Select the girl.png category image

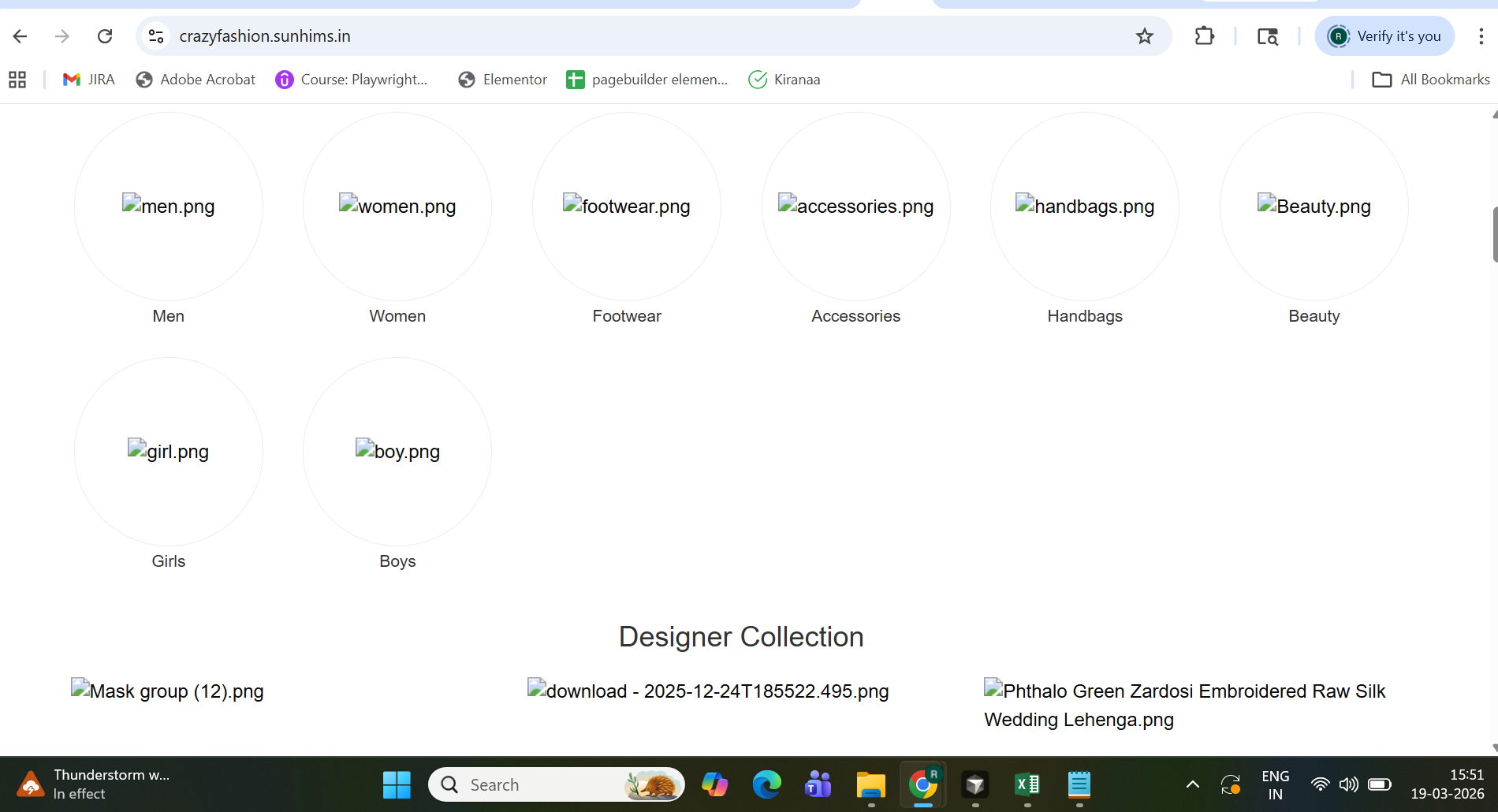coord(169,451)
